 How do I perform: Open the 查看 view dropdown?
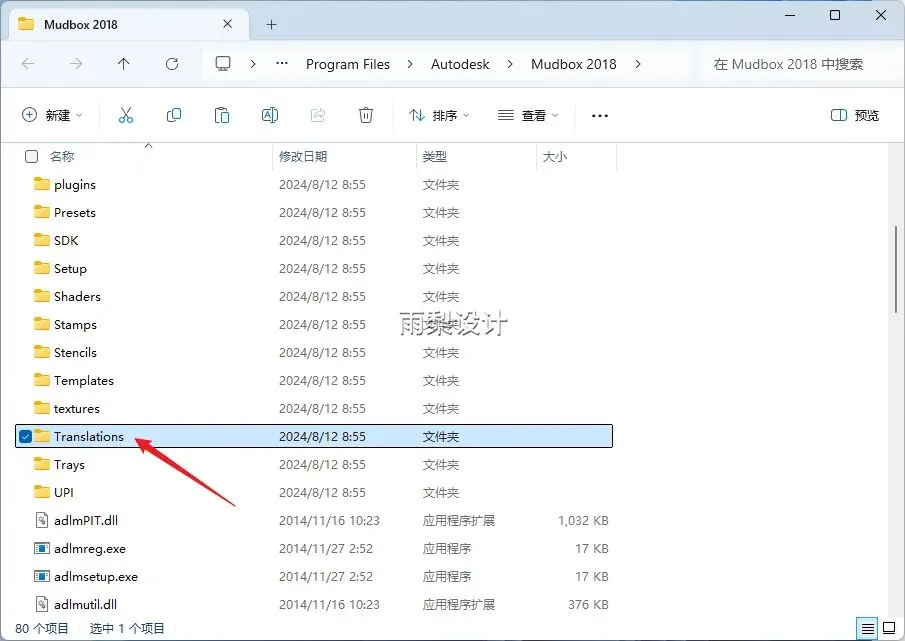coord(528,115)
